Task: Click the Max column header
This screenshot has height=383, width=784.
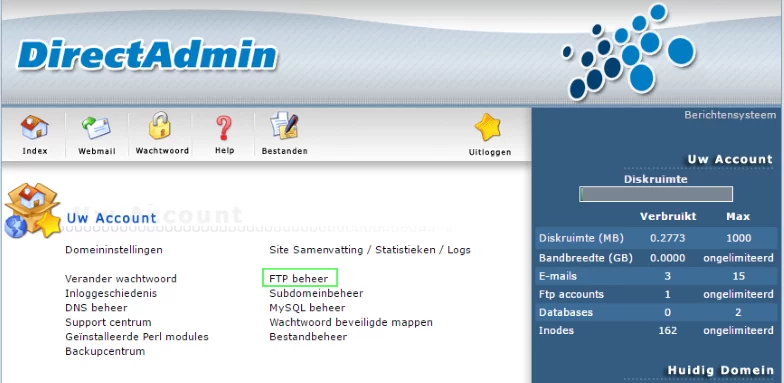Action: [x=738, y=216]
